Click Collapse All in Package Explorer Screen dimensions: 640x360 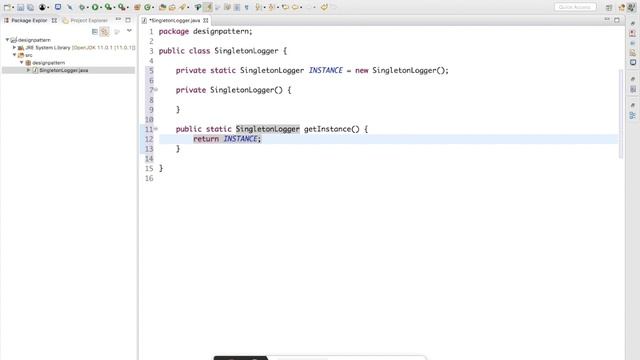95,31
